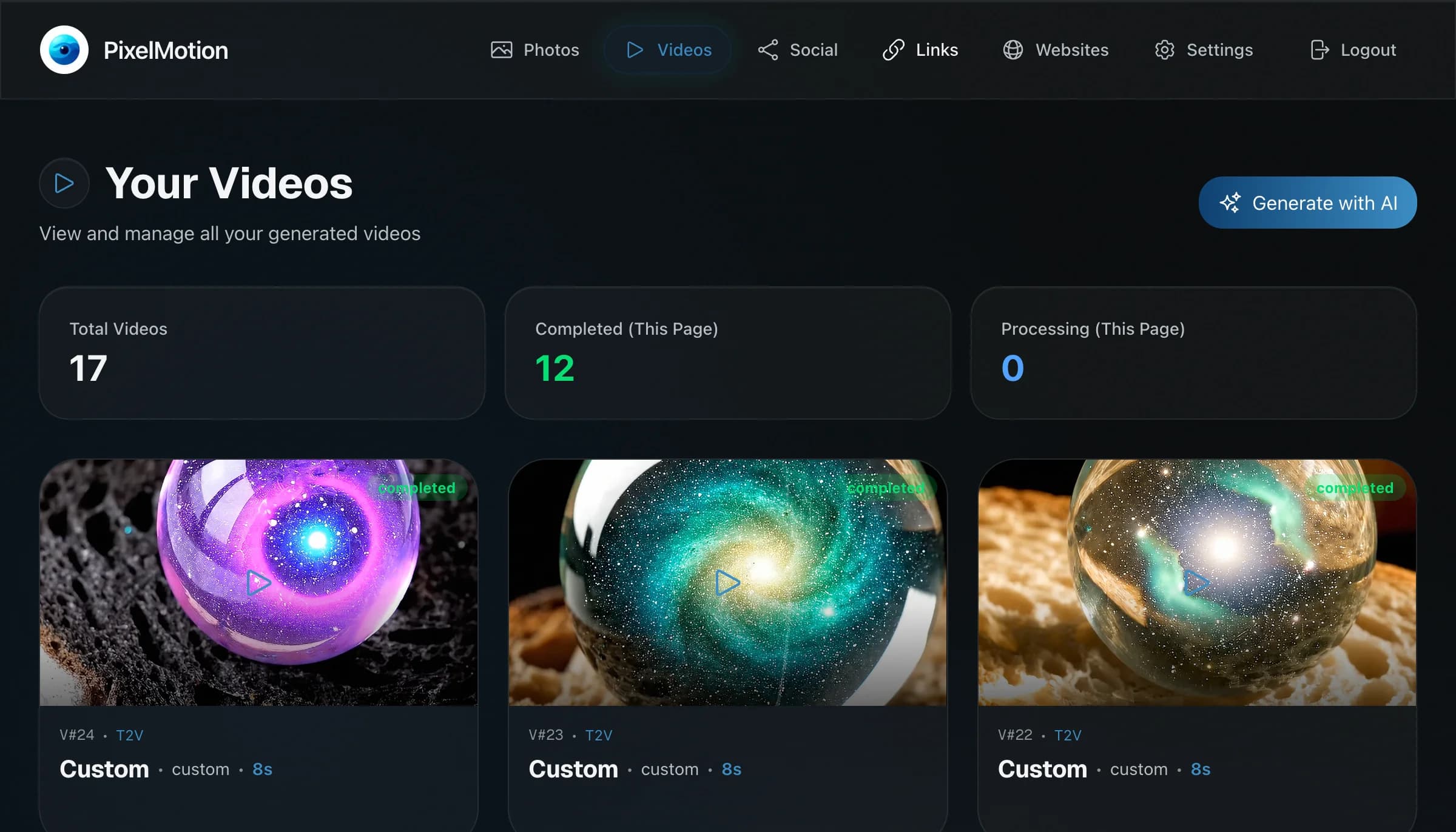Click the completed badge on video V#22
Screen dimensions: 1456x832
click(x=1354, y=487)
